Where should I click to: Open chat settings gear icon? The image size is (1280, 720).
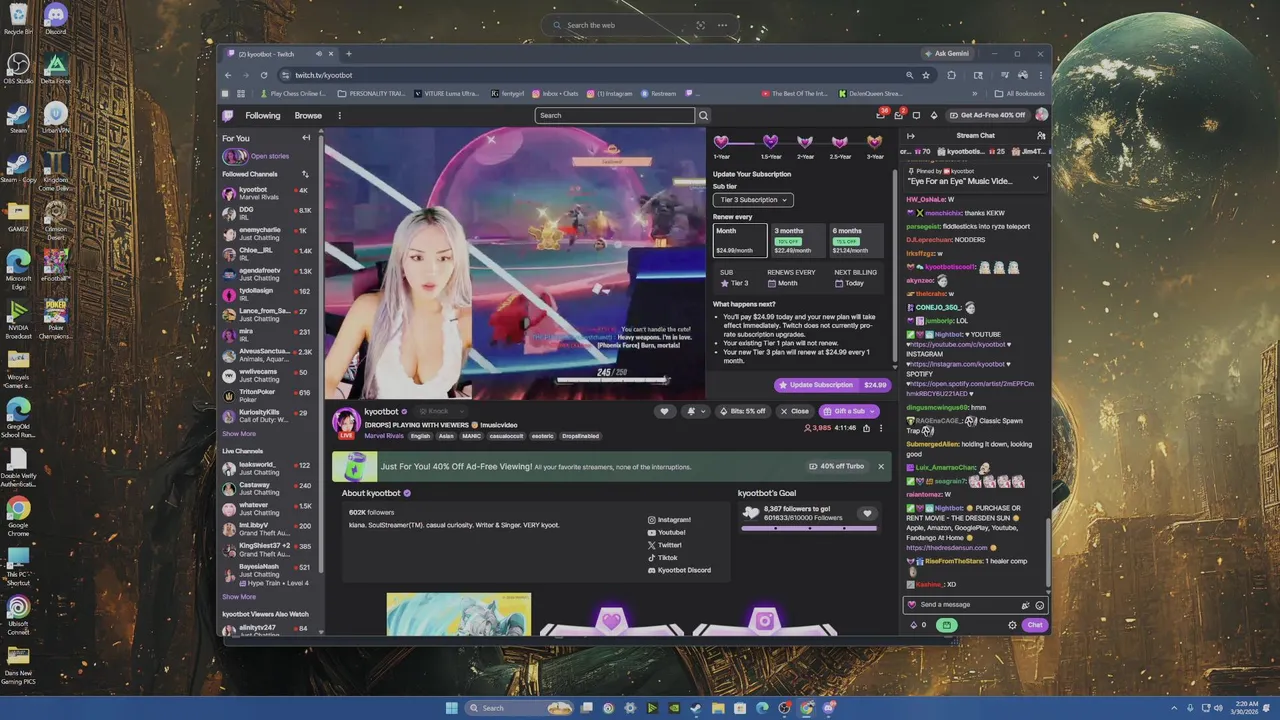coord(1012,625)
